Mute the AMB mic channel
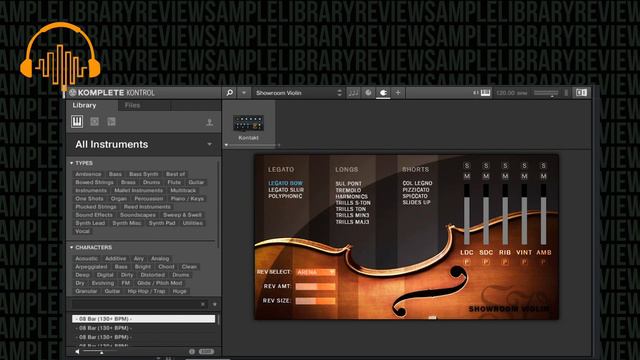Viewport: 640px width, 360px height. click(543, 176)
